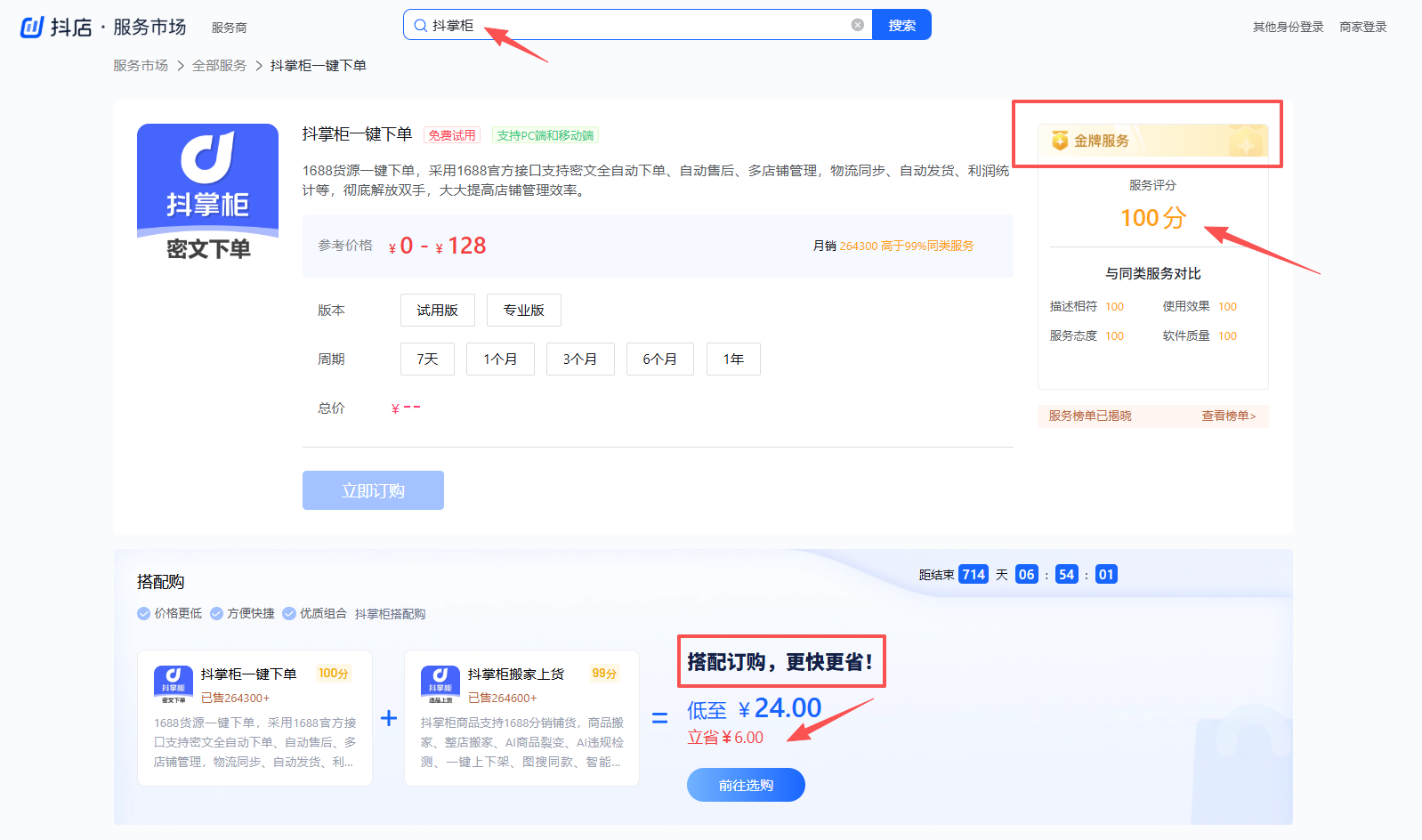Click the search magnifier icon
Image resolution: width=1422 pixels, height=840 pixels.
pyautogui.click(x=420, y=25)
